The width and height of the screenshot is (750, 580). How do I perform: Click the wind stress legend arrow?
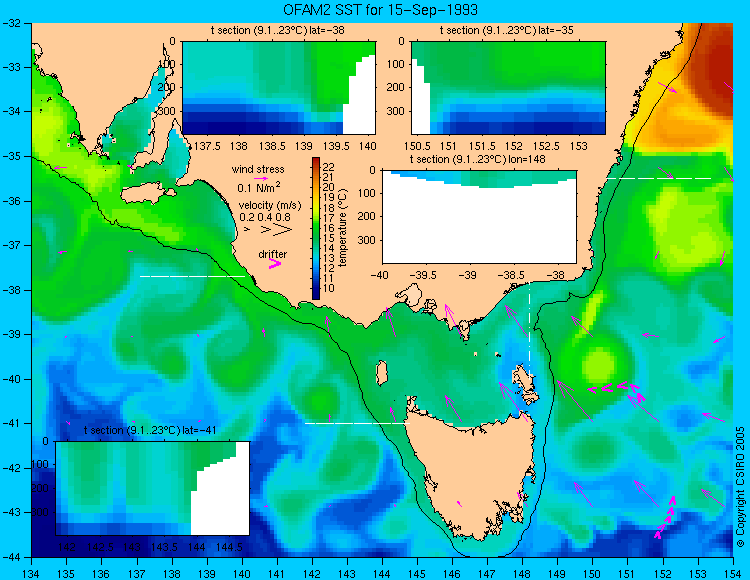click(261, 178)
